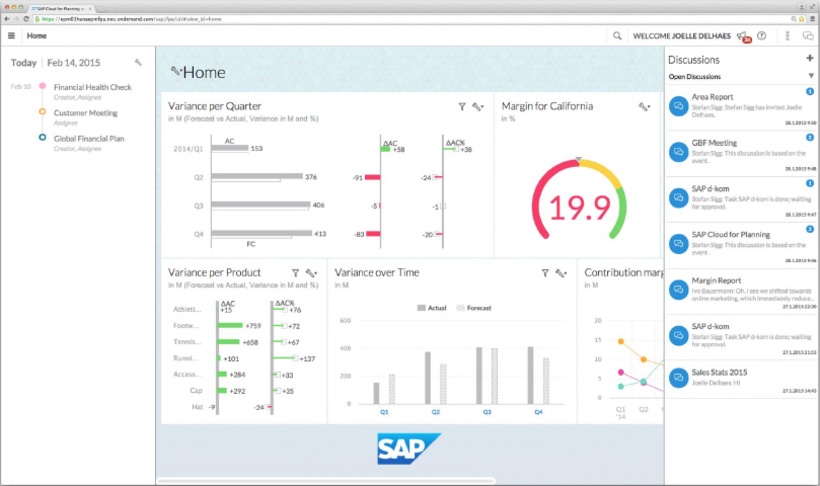Click the search magnifier icon
820x486 pixels.
point(617,36)
